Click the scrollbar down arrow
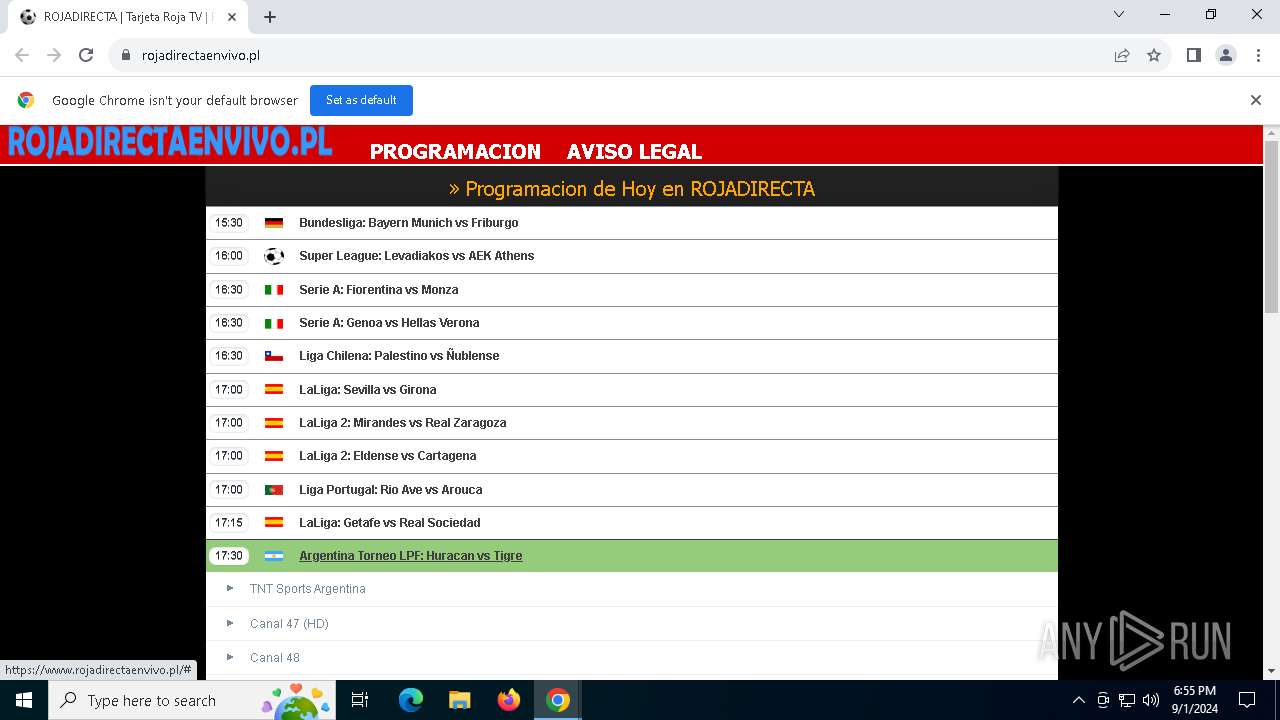The image size is (1280, 720). point(1271,671)
